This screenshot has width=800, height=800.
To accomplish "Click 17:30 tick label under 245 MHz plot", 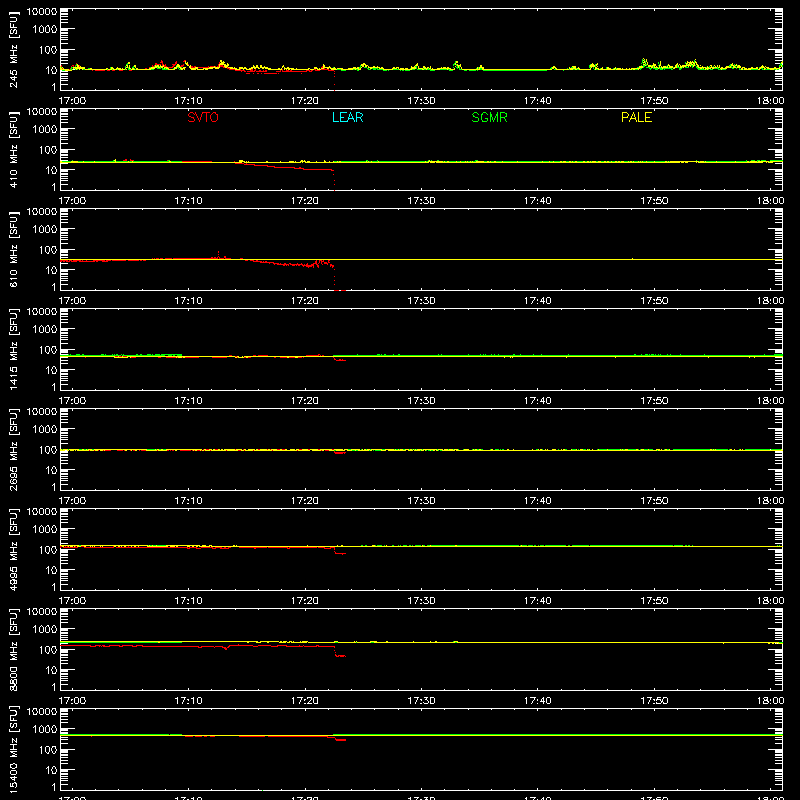I will point(421,101).
